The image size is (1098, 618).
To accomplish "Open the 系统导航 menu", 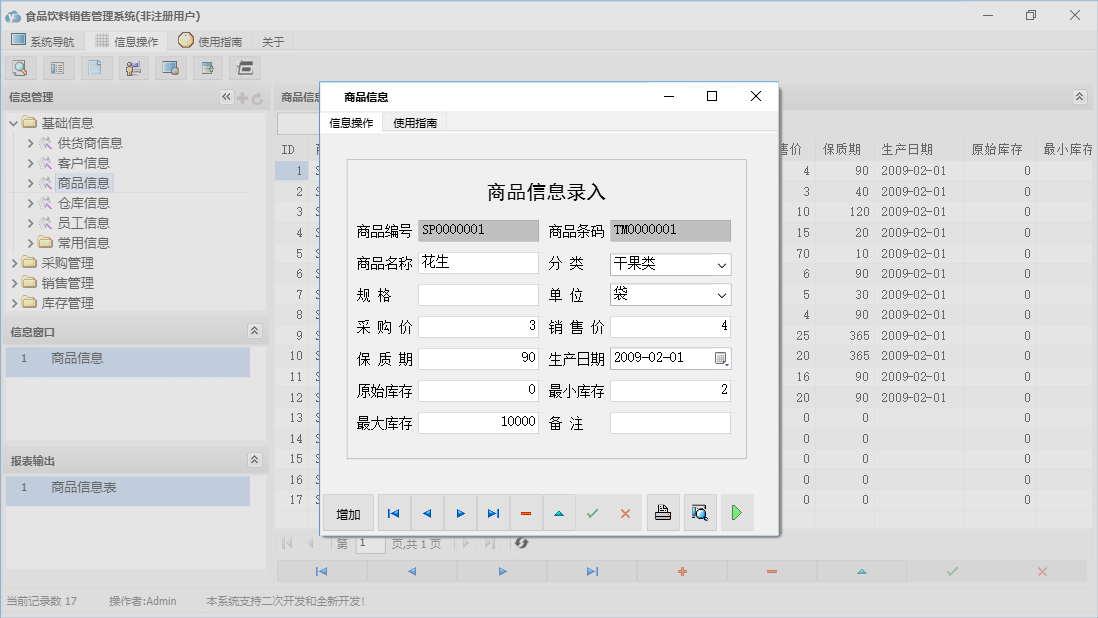I will coord(43,41).
